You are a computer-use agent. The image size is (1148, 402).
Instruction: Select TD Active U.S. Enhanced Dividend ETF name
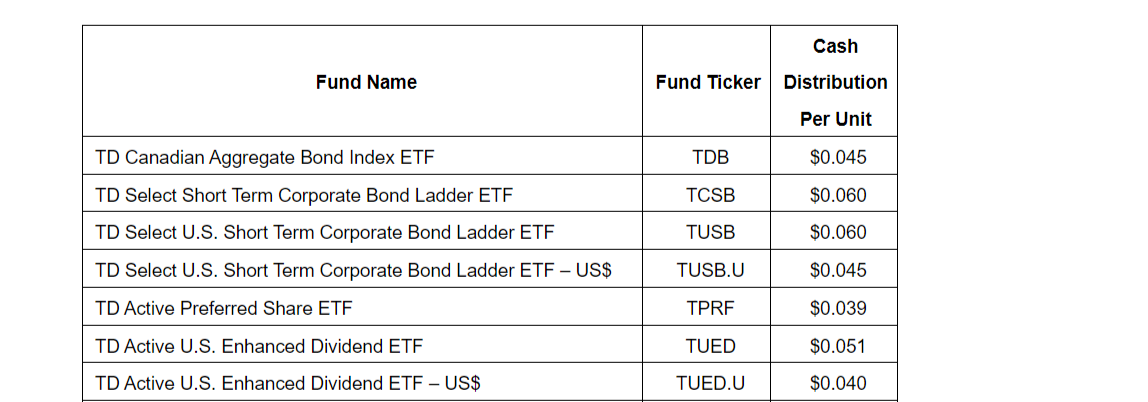pyautogui.click(x=259, y=346)
